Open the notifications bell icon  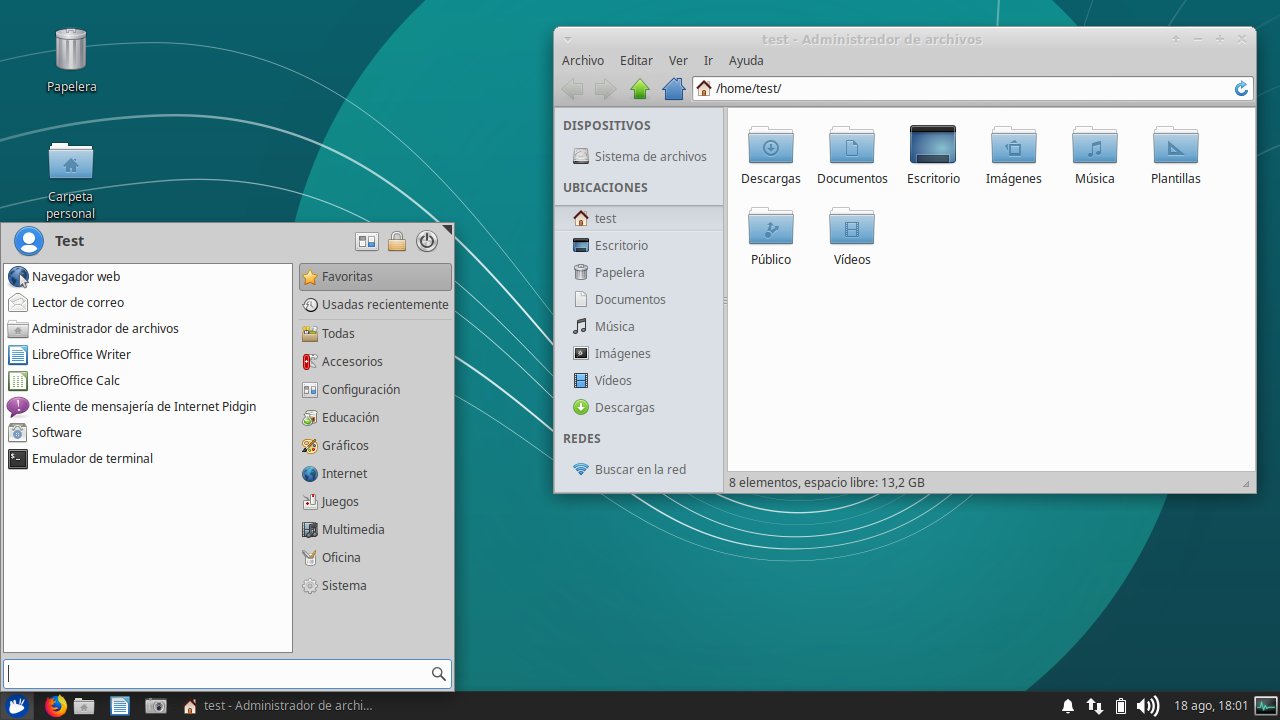[1068, 706]
